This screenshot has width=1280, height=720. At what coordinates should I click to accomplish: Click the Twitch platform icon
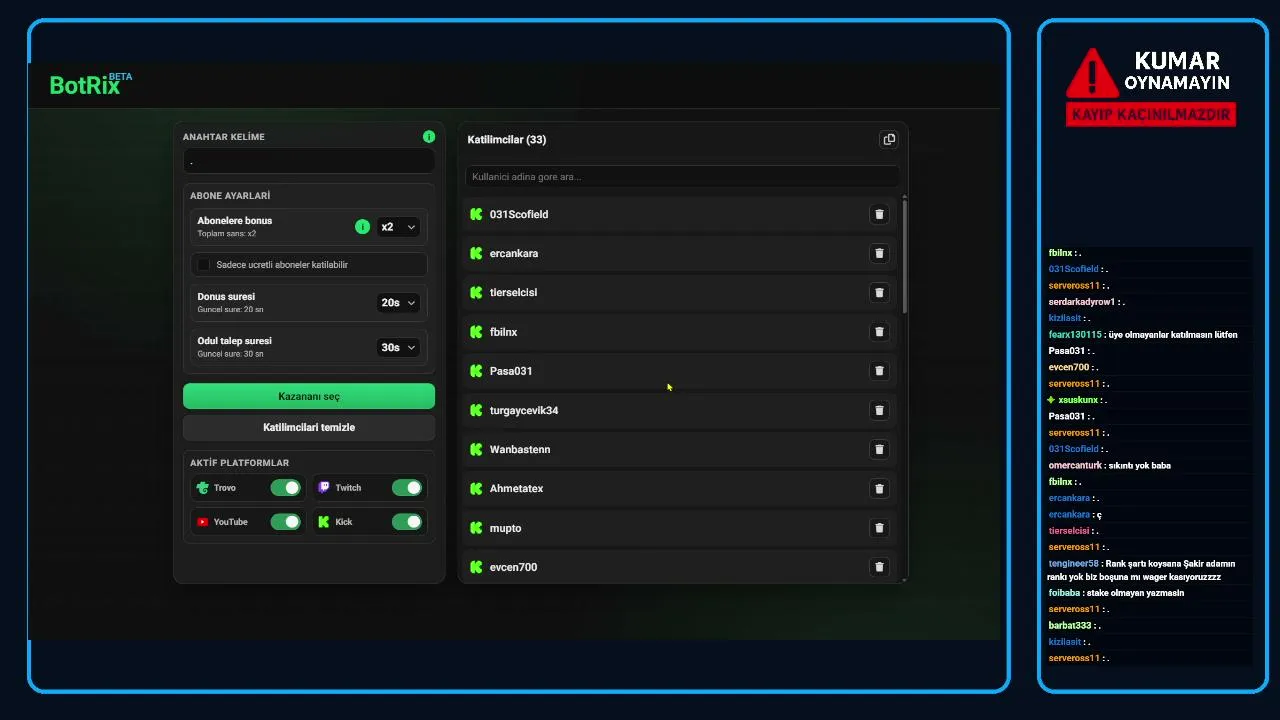[323, 487]
